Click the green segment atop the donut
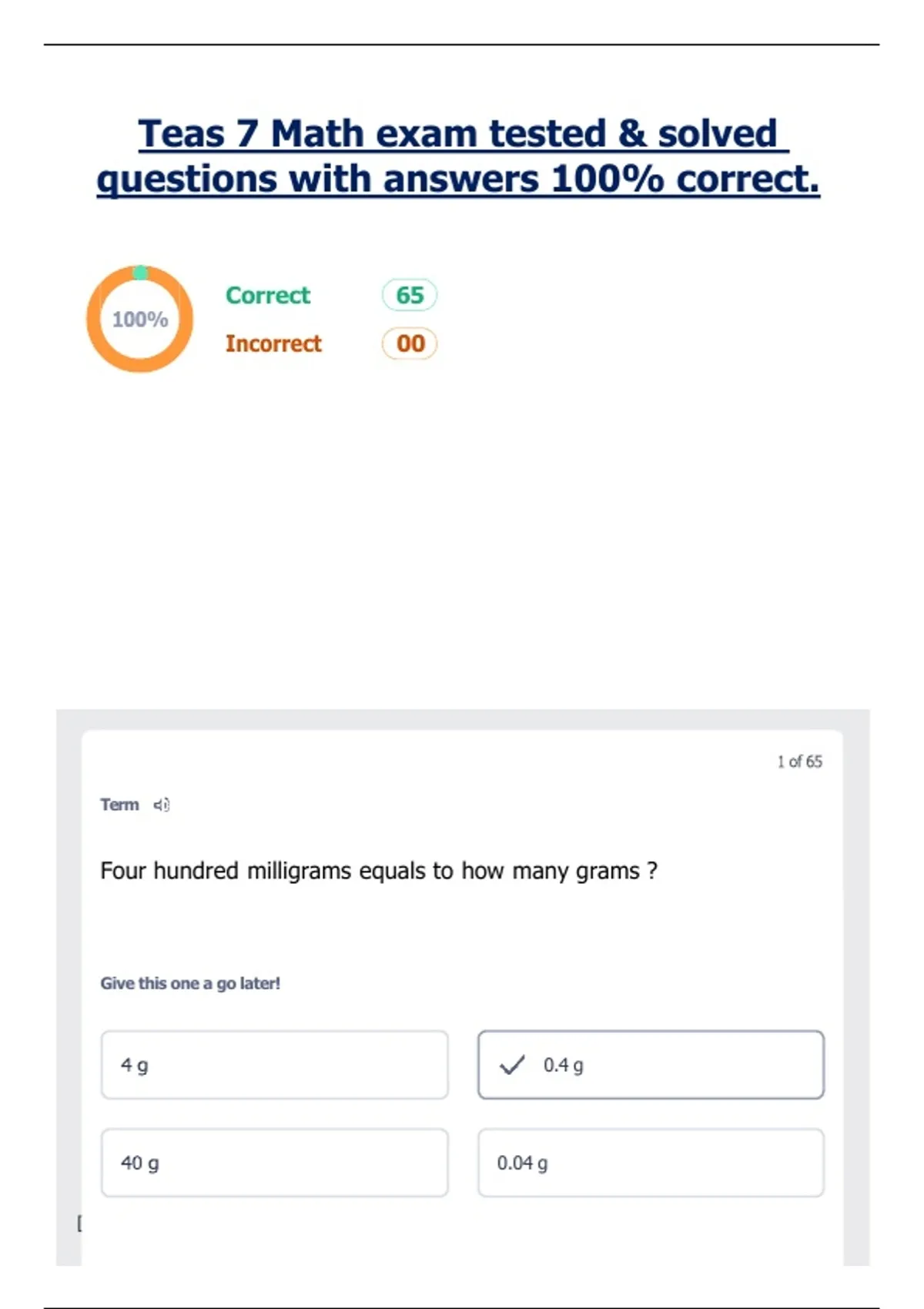The height and width of the screenshot is (1309, 924). point(140,272)
